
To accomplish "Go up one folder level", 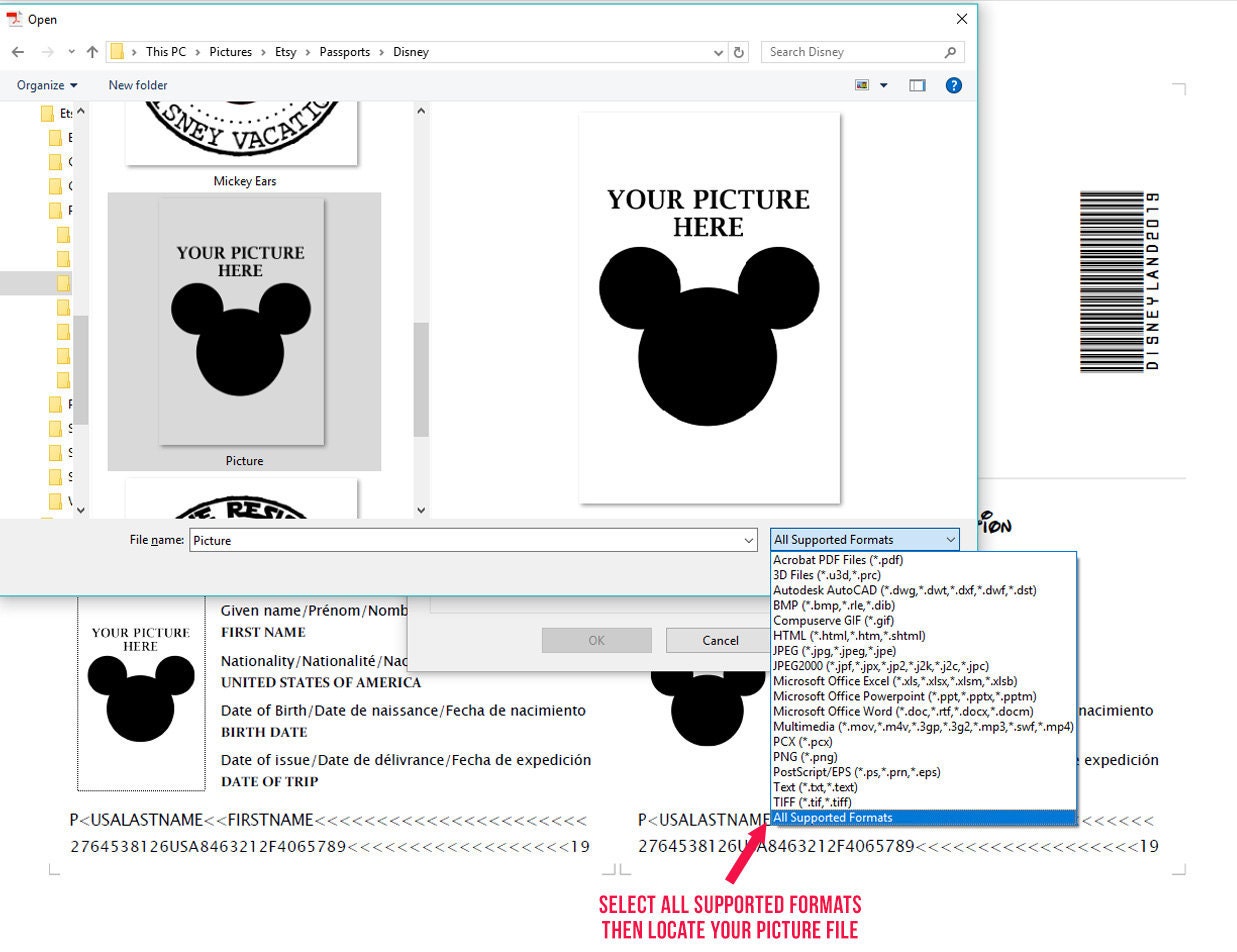I will (x=93, y=52).
